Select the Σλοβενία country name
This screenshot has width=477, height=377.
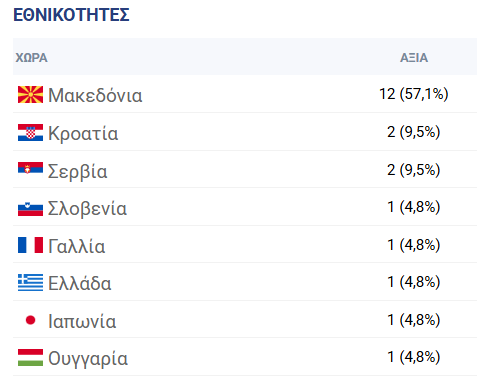tap(87, 209)
